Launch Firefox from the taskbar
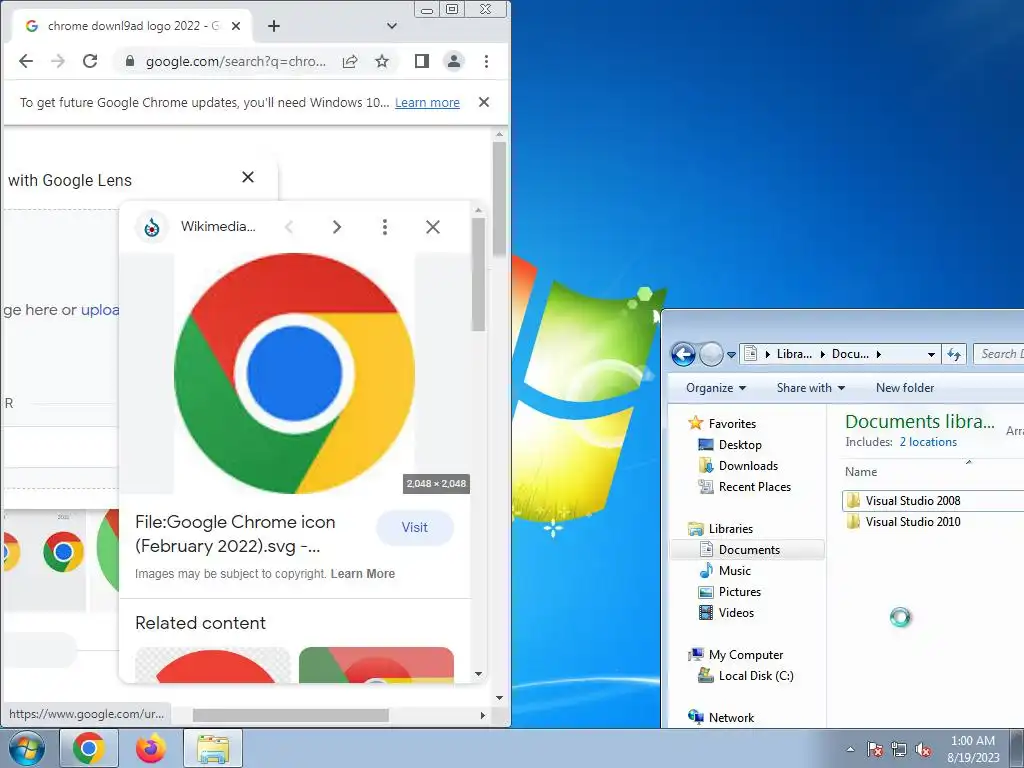This screenshot has height=768, width=1024. click(151, 748)
